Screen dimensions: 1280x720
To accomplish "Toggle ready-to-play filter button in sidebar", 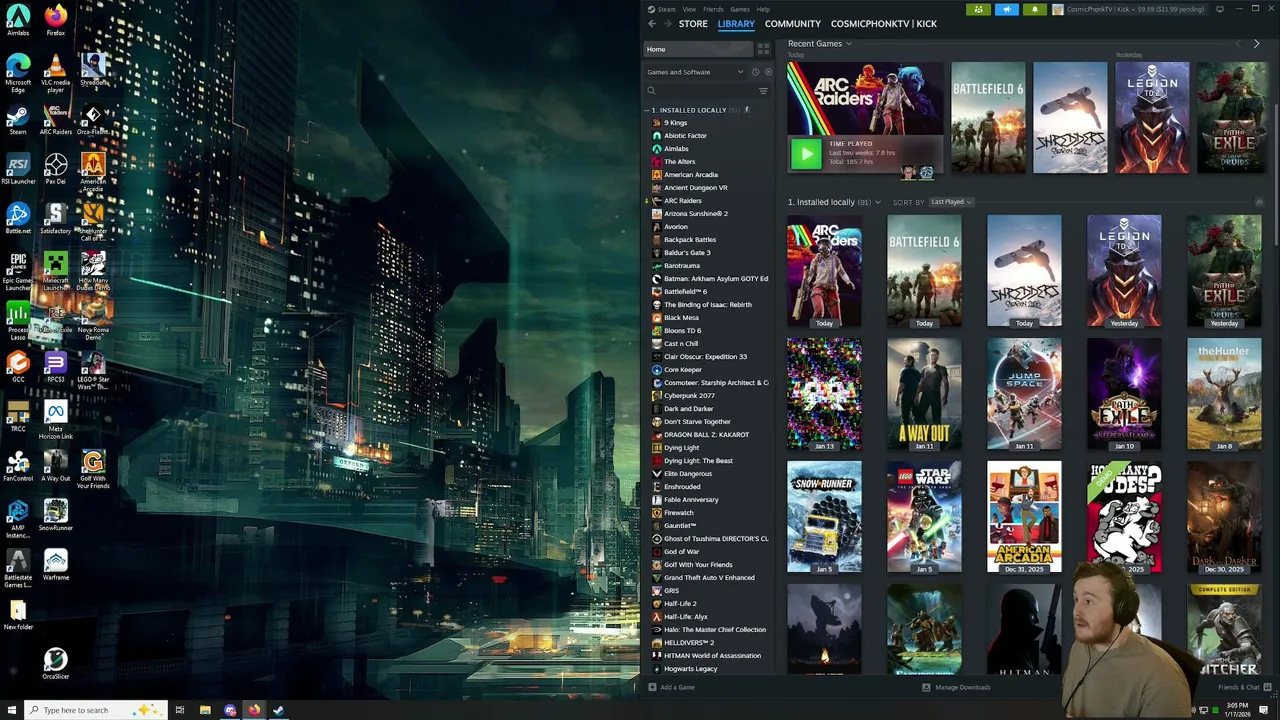I will tap(768, 72).
